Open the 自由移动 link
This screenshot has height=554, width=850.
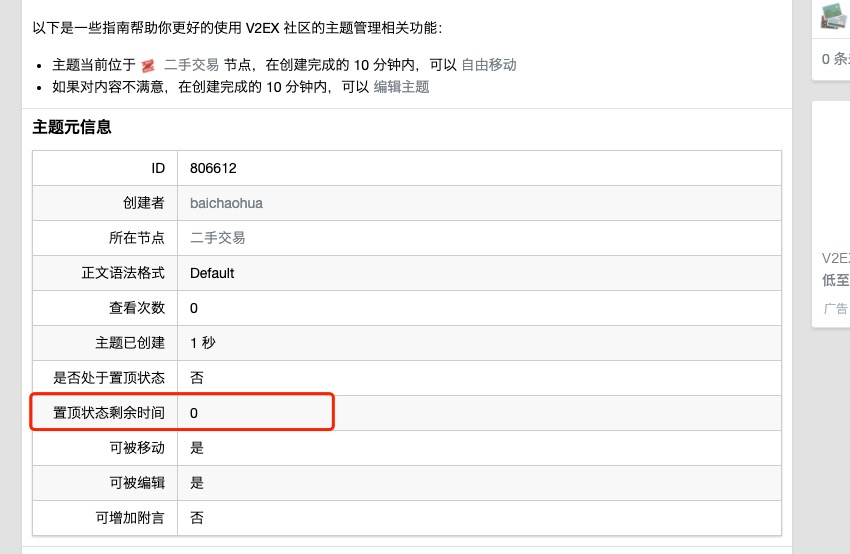pyautogui.click(x=489, y=65)
